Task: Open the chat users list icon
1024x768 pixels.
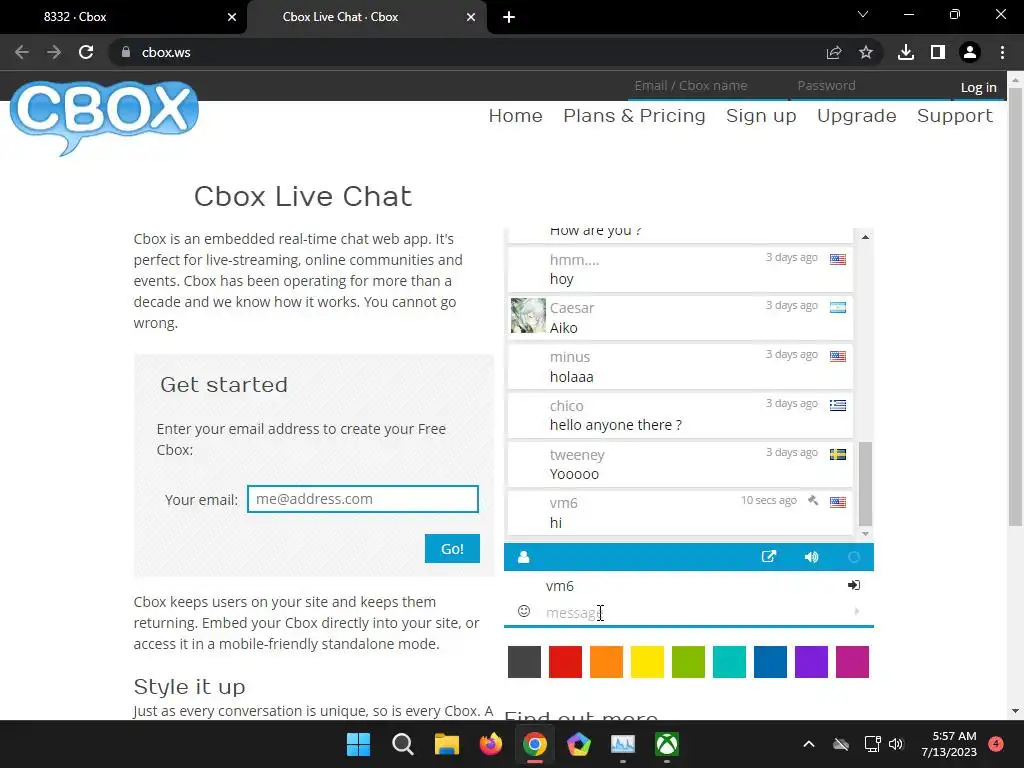Action: pyautogui.click(x=523, y=557)
